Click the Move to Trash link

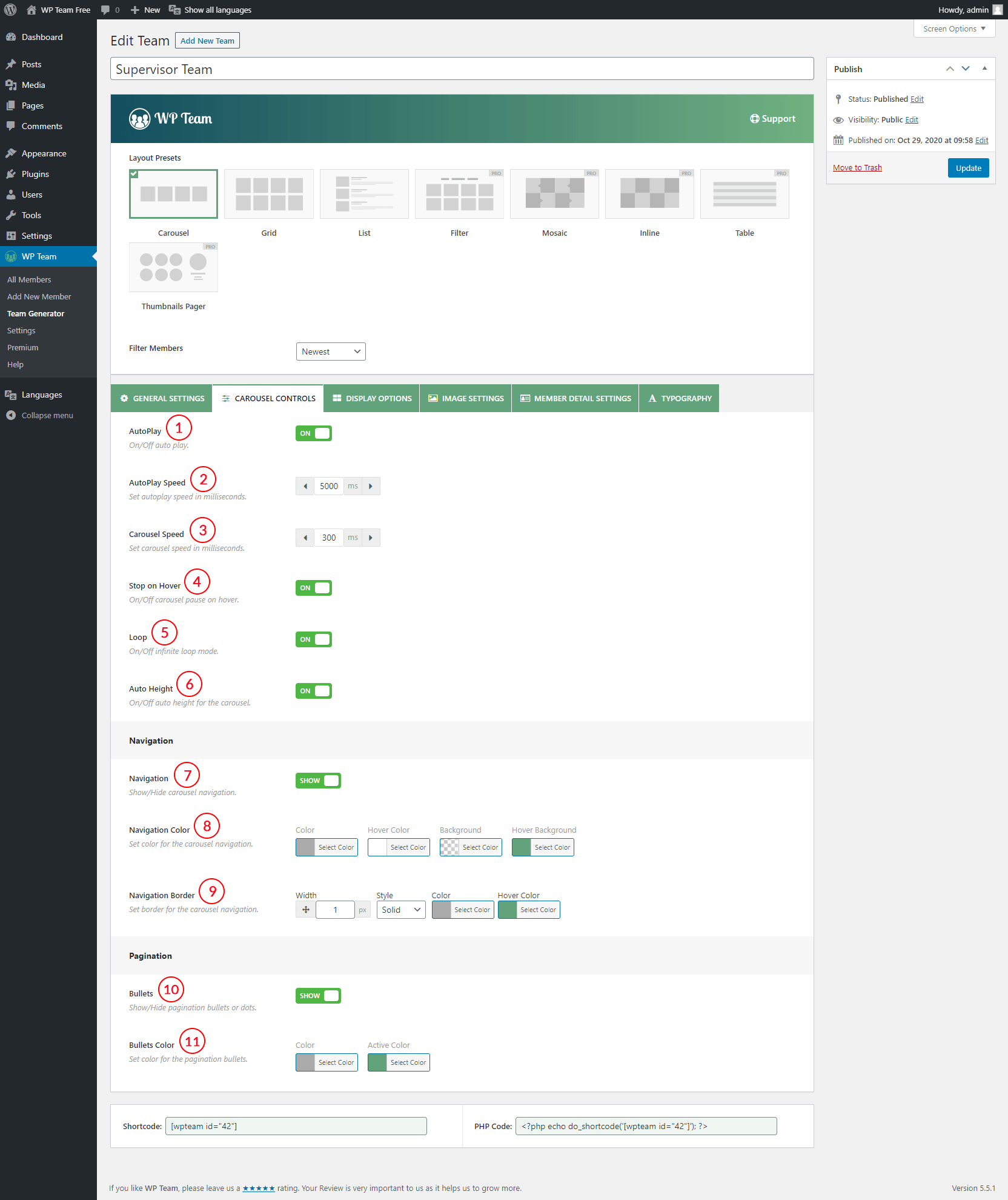coord(857,168)
